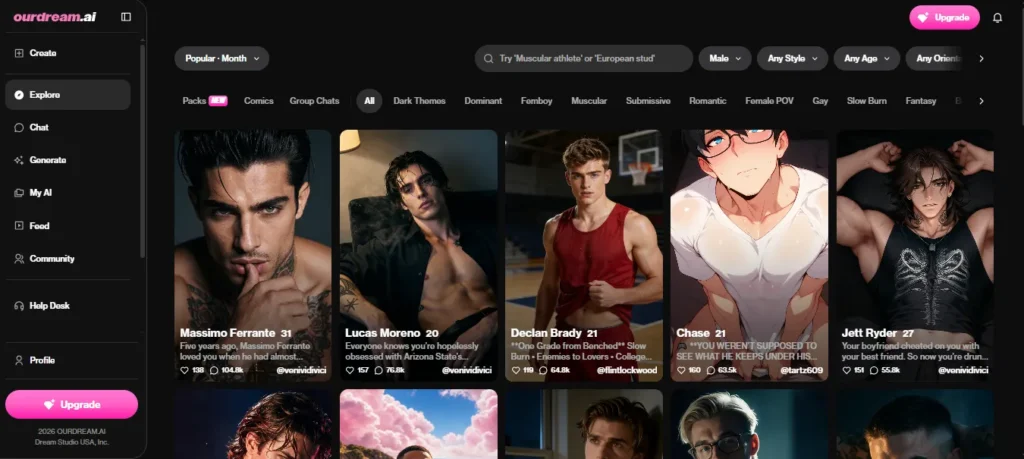Open the Any Style filter dropdown

pyautogui.click(x=792, y=58)
